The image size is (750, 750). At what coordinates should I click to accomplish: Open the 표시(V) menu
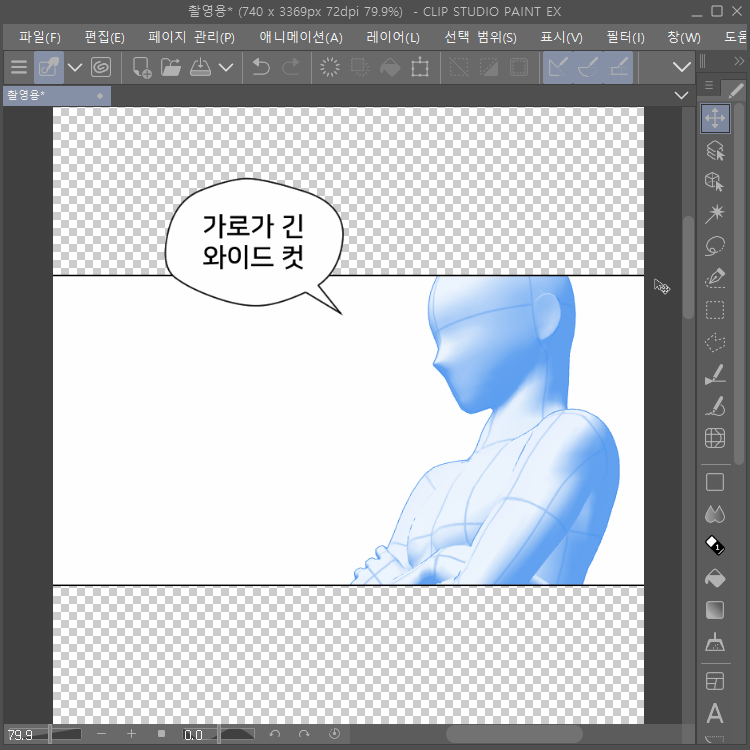click(x=561, y=37)
